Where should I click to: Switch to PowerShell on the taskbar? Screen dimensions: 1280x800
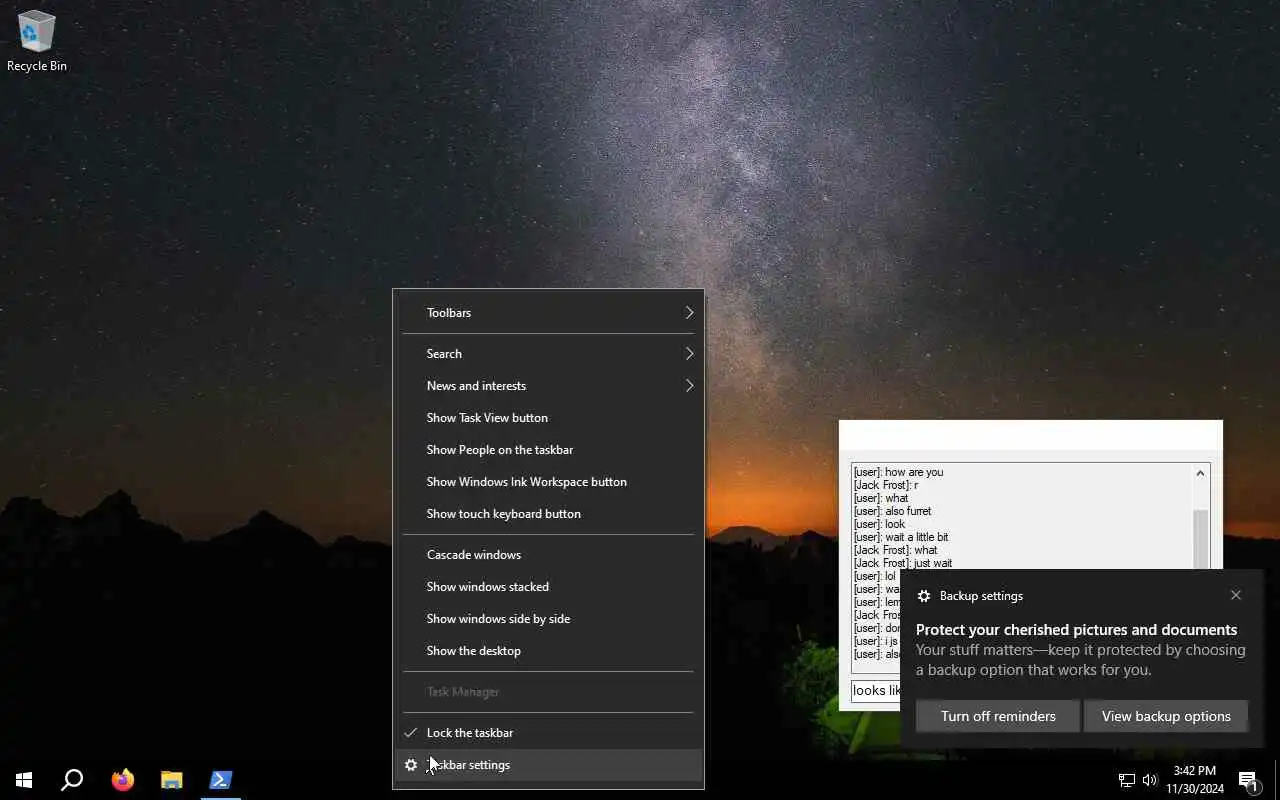tap(221, 780)
